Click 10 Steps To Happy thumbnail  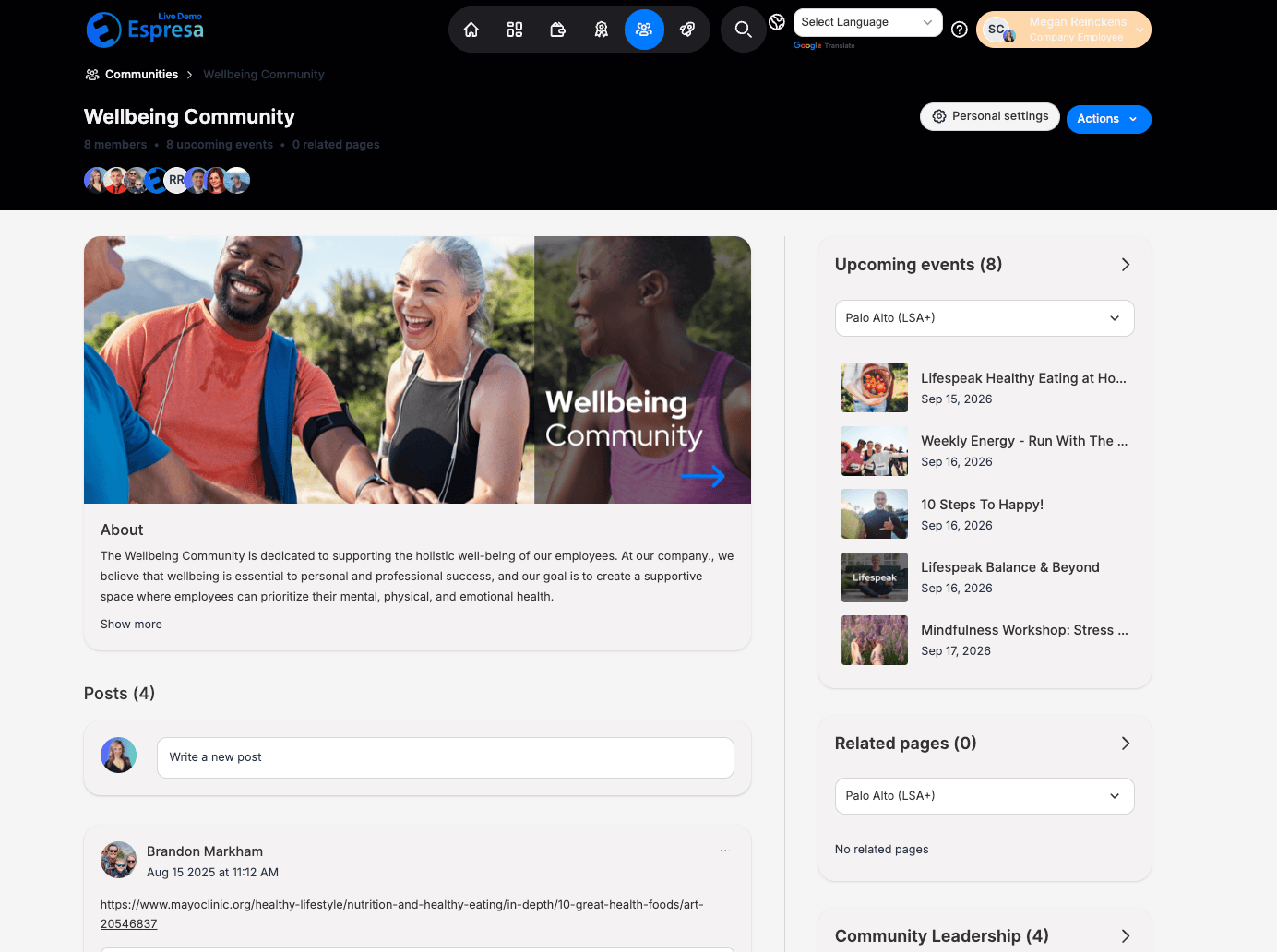pos(875,514)
